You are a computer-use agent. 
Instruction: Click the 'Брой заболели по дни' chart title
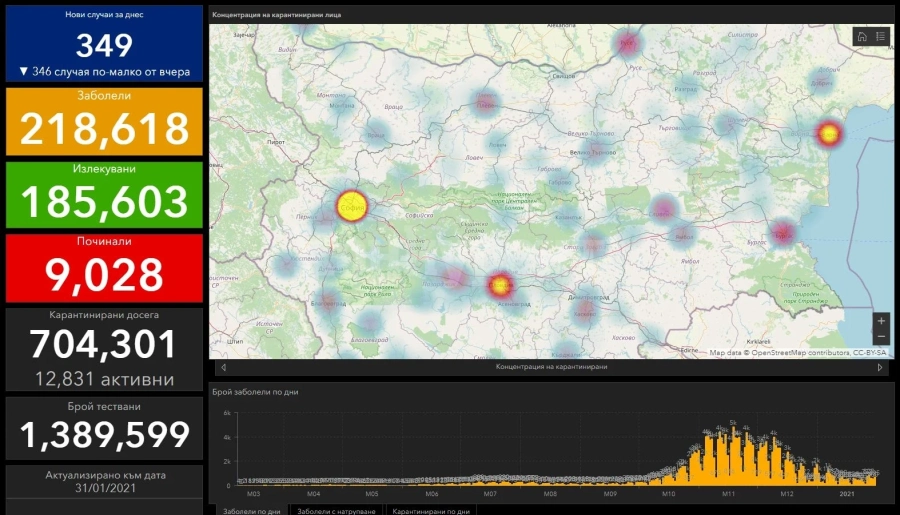coord(255,392)
